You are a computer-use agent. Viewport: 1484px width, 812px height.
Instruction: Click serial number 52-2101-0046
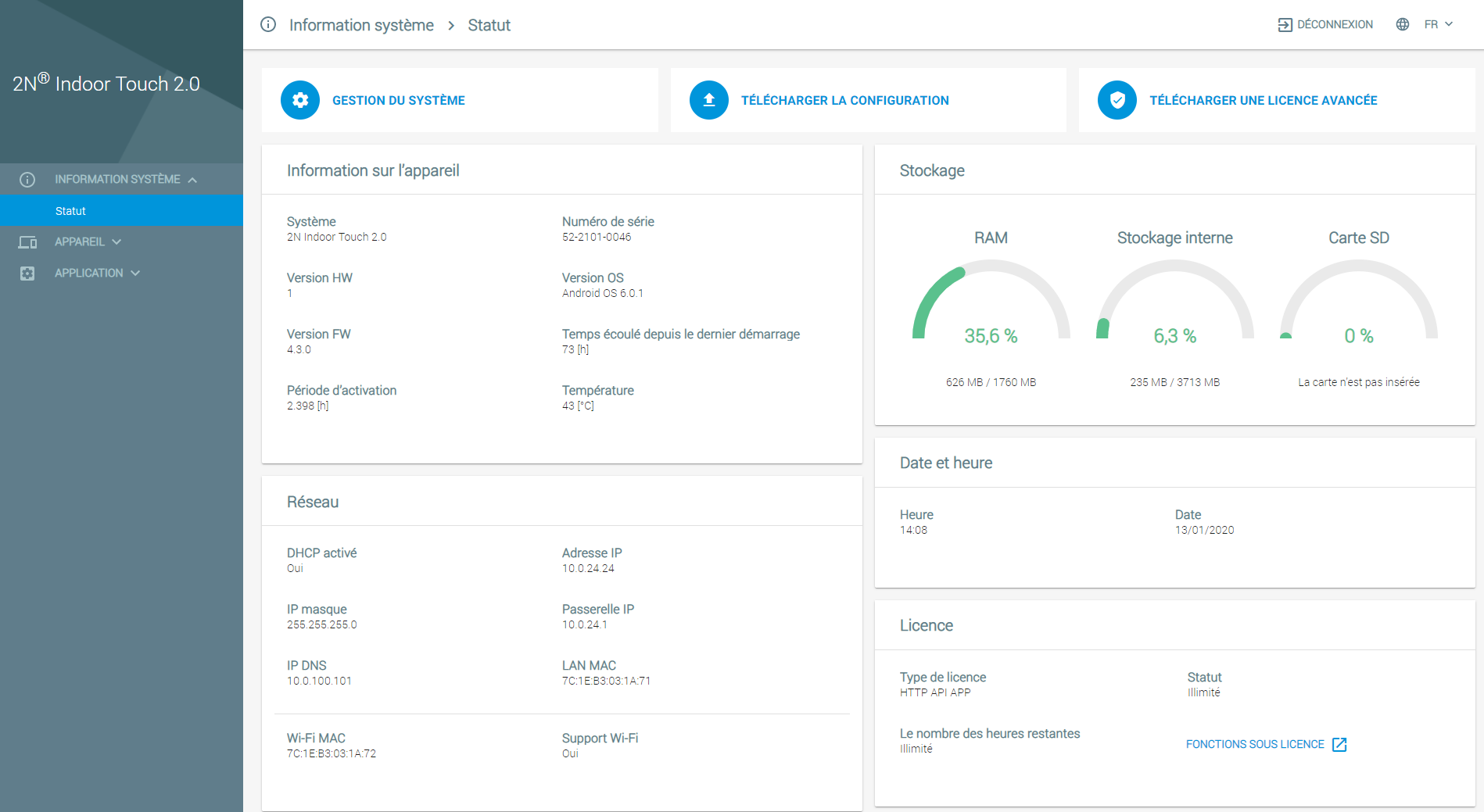[x=597, y=237]
